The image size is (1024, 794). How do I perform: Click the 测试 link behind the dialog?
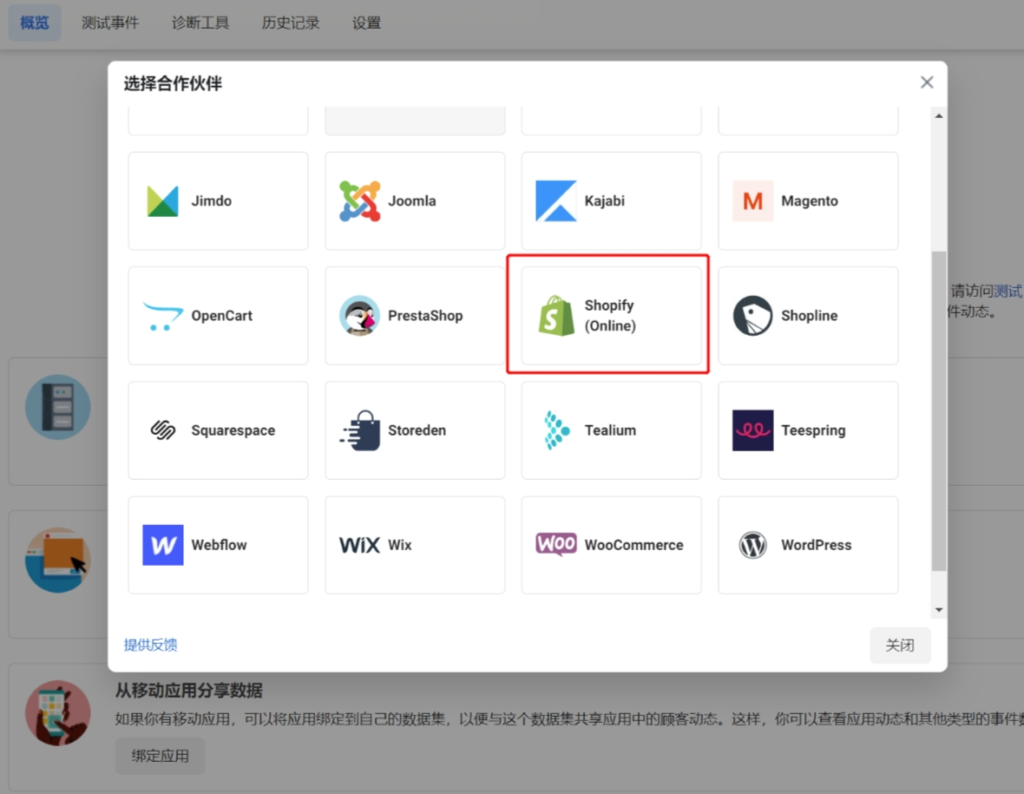1008,291
